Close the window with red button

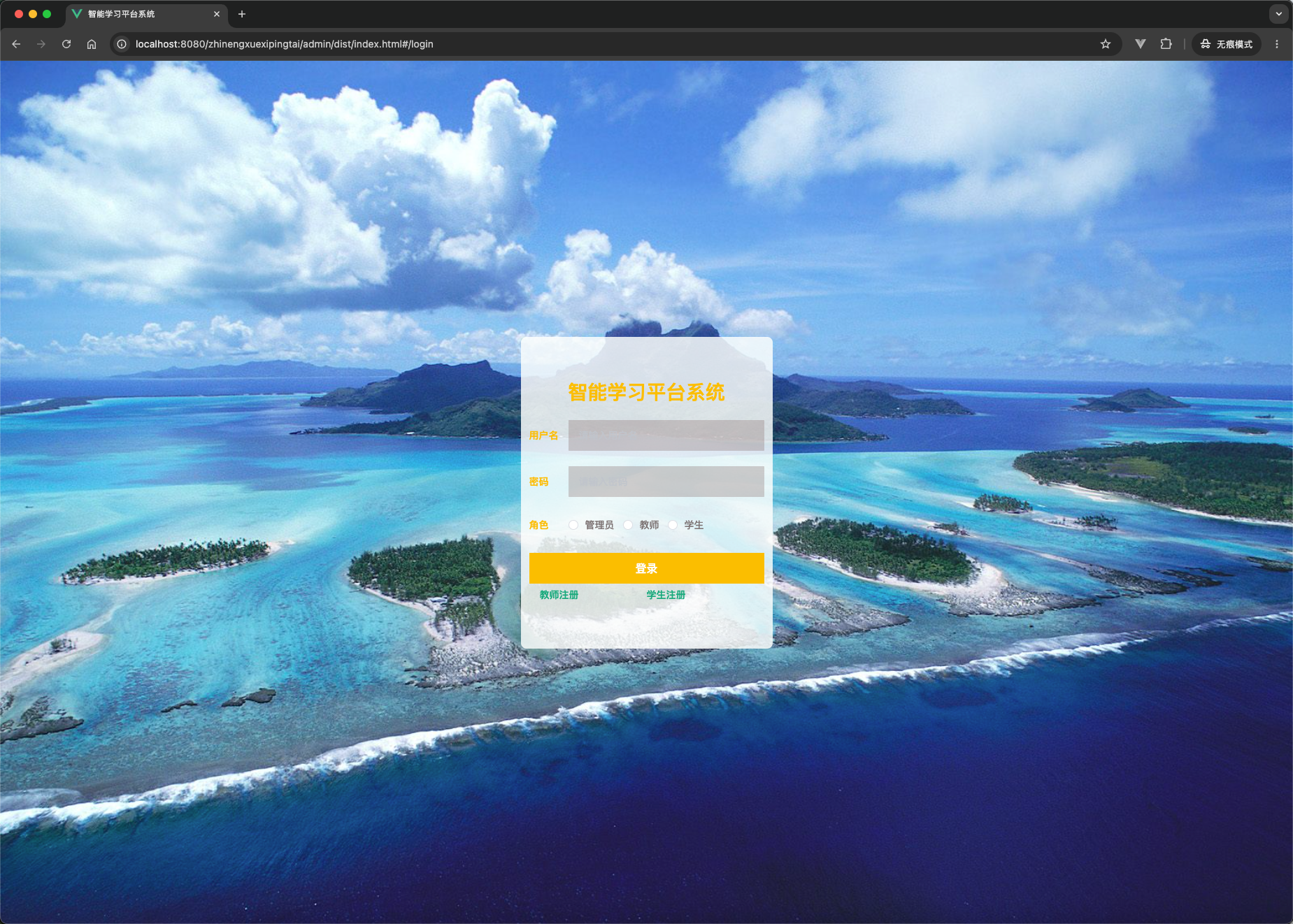click(19, 14)
